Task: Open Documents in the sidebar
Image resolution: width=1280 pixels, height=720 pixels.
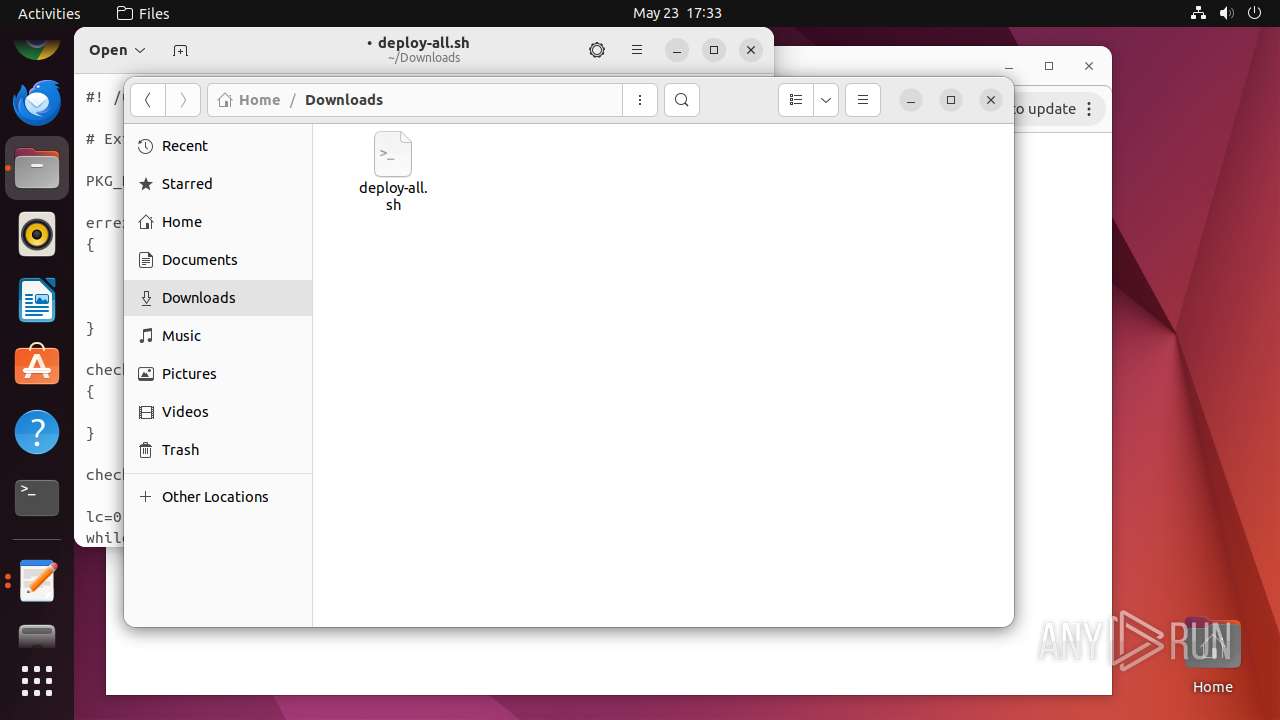Action: (x=218, y=260)
